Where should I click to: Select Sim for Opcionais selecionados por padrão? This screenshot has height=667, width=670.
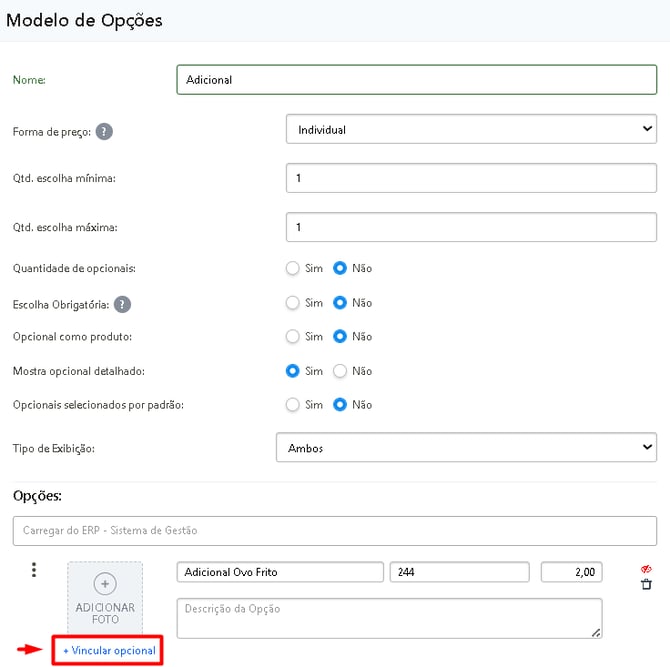[x=293, y=405]
